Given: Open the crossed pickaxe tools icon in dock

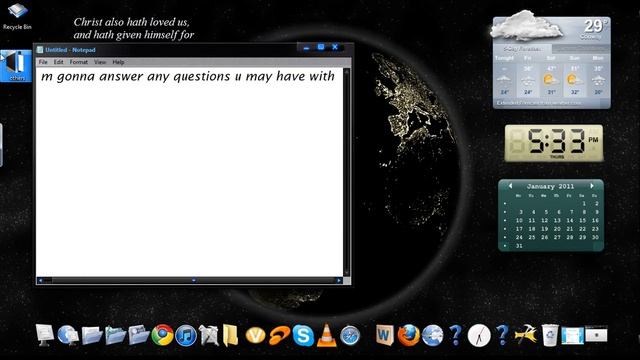Looking at the screenshot, I should (209, 336).
